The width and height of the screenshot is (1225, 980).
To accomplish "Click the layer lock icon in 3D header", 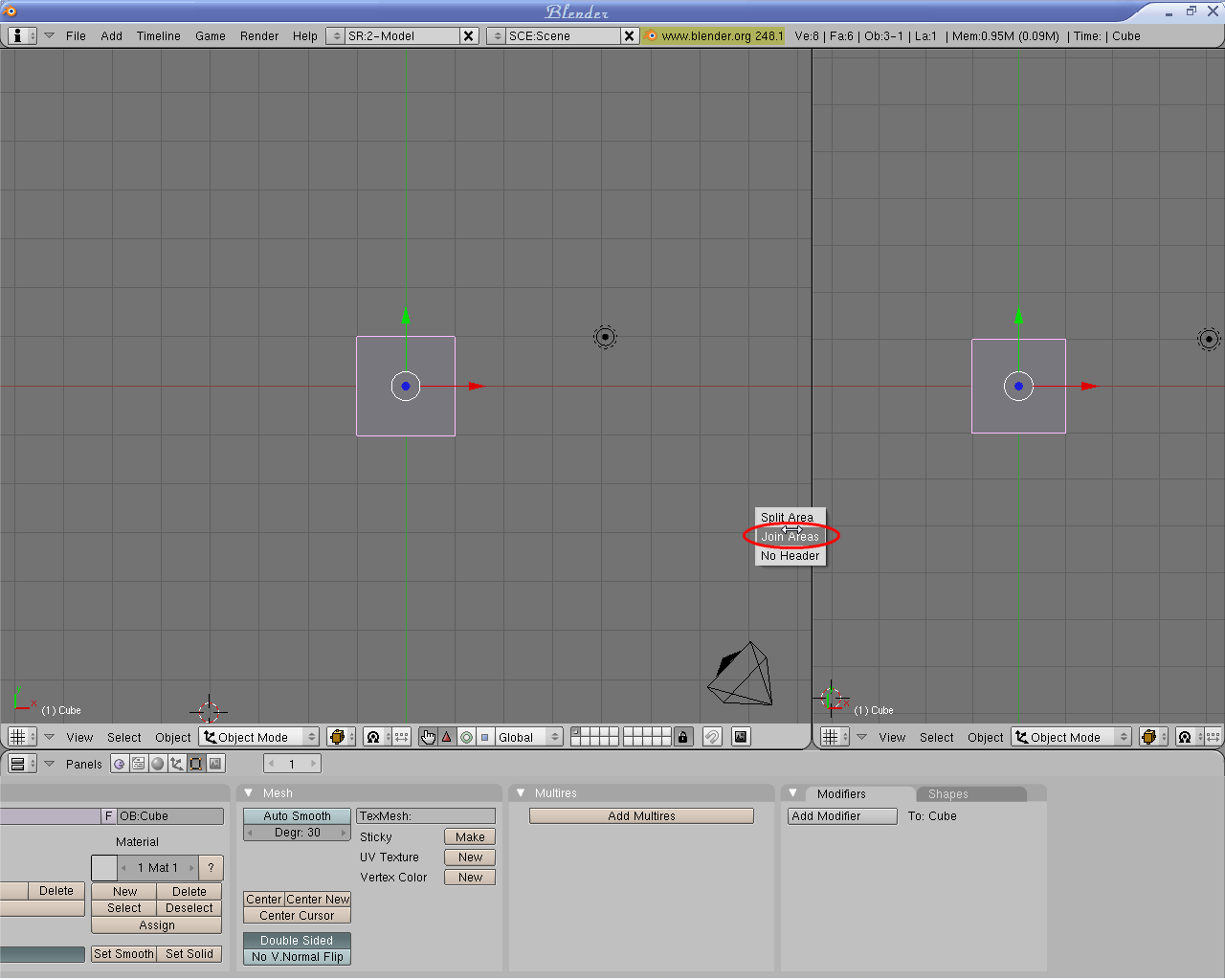I will point(682,737).
